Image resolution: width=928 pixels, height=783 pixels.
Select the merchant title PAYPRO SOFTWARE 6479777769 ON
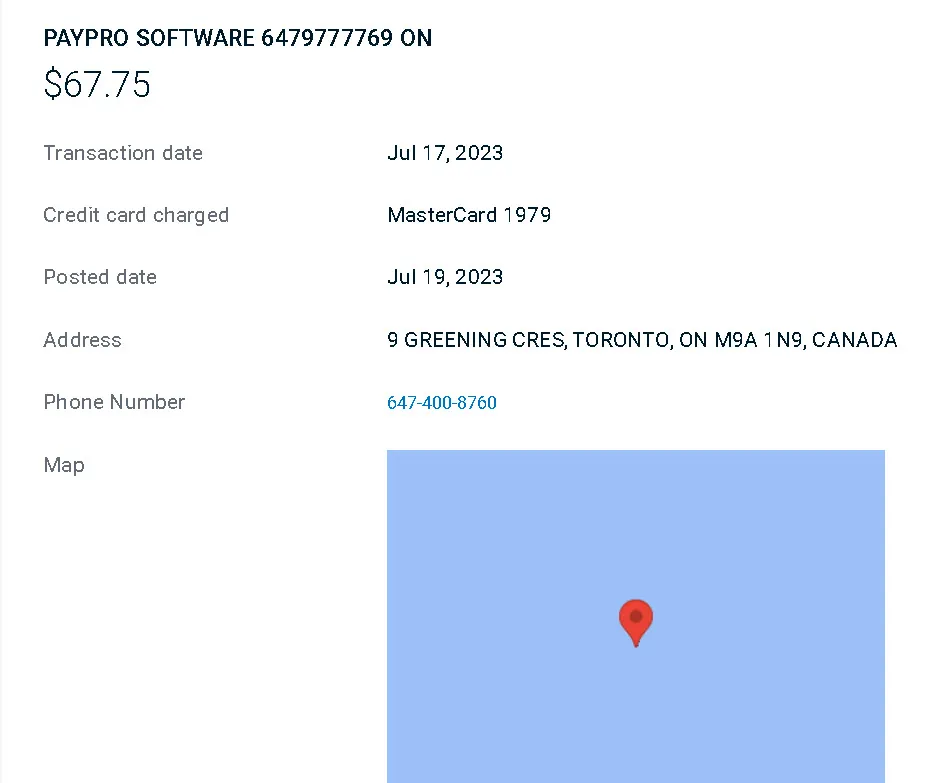pyautogui.click(x=237, y=38)
